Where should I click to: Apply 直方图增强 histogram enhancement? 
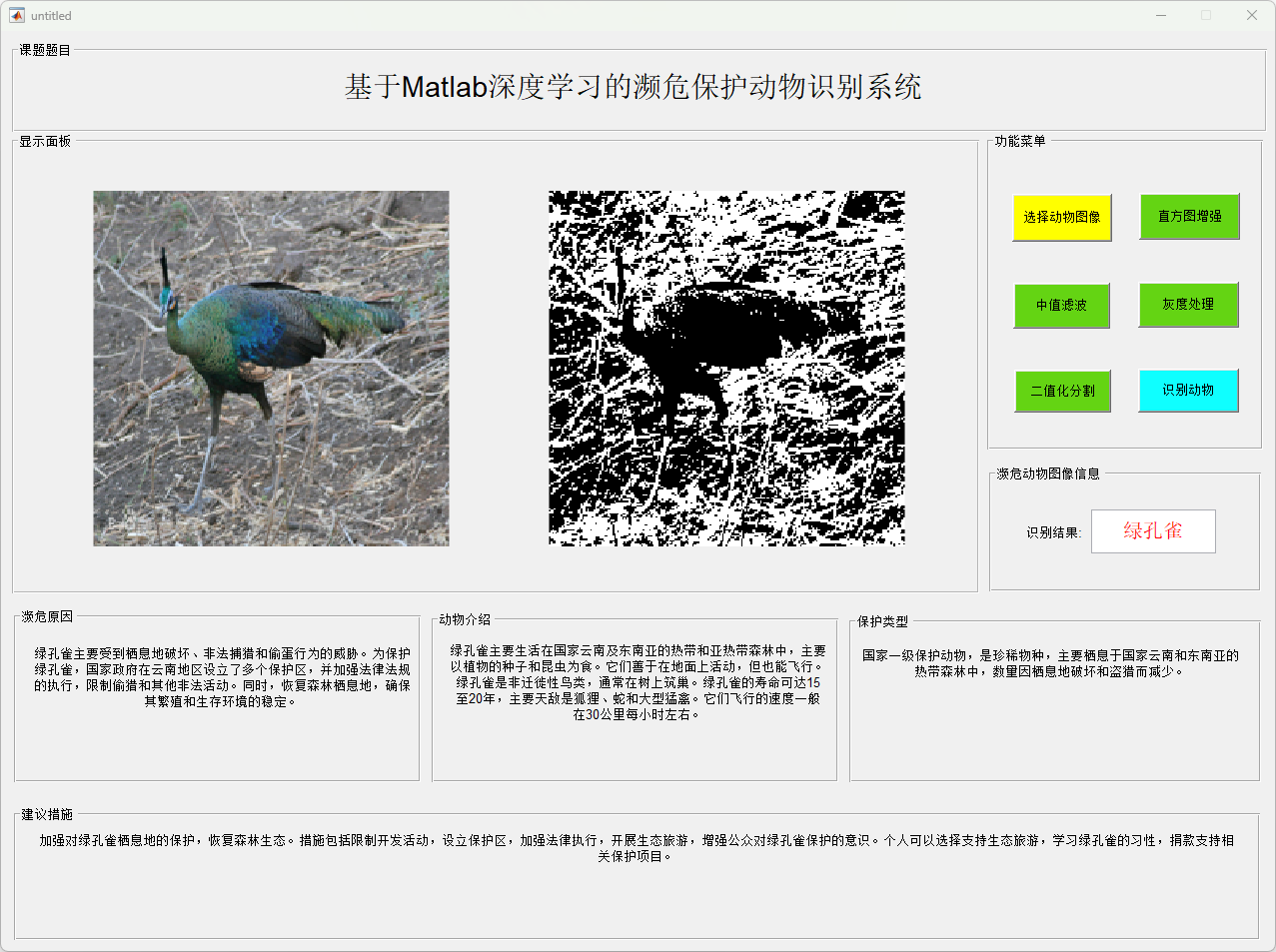click(x=1189, y=216)
